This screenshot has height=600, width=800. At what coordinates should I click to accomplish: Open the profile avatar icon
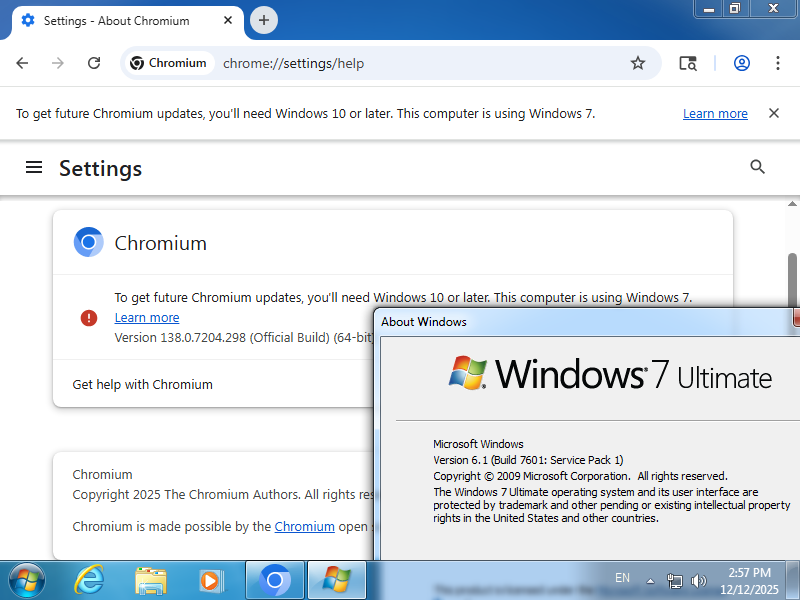741,63
